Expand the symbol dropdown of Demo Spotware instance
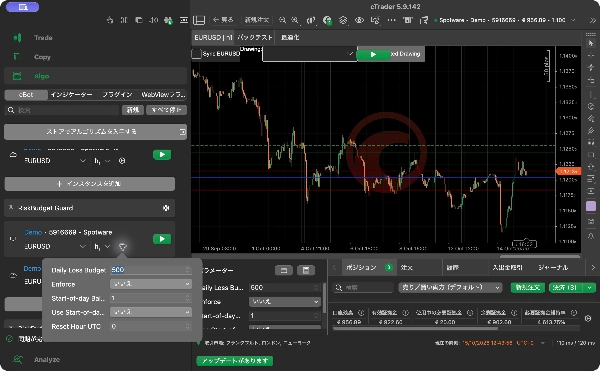Viewport: 600px width, 371px height. [82, 247]
